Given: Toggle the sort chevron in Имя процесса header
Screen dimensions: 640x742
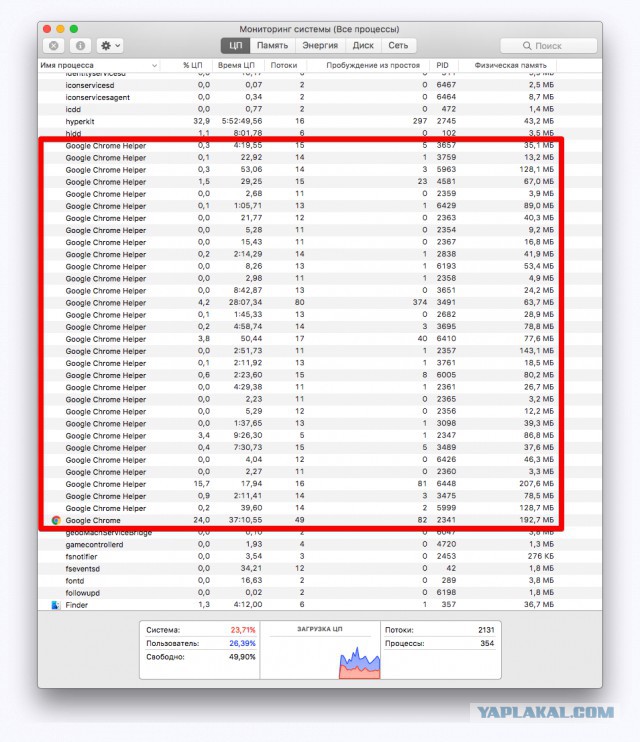Looking at the screenshot, I should click(x=154, y=65).
